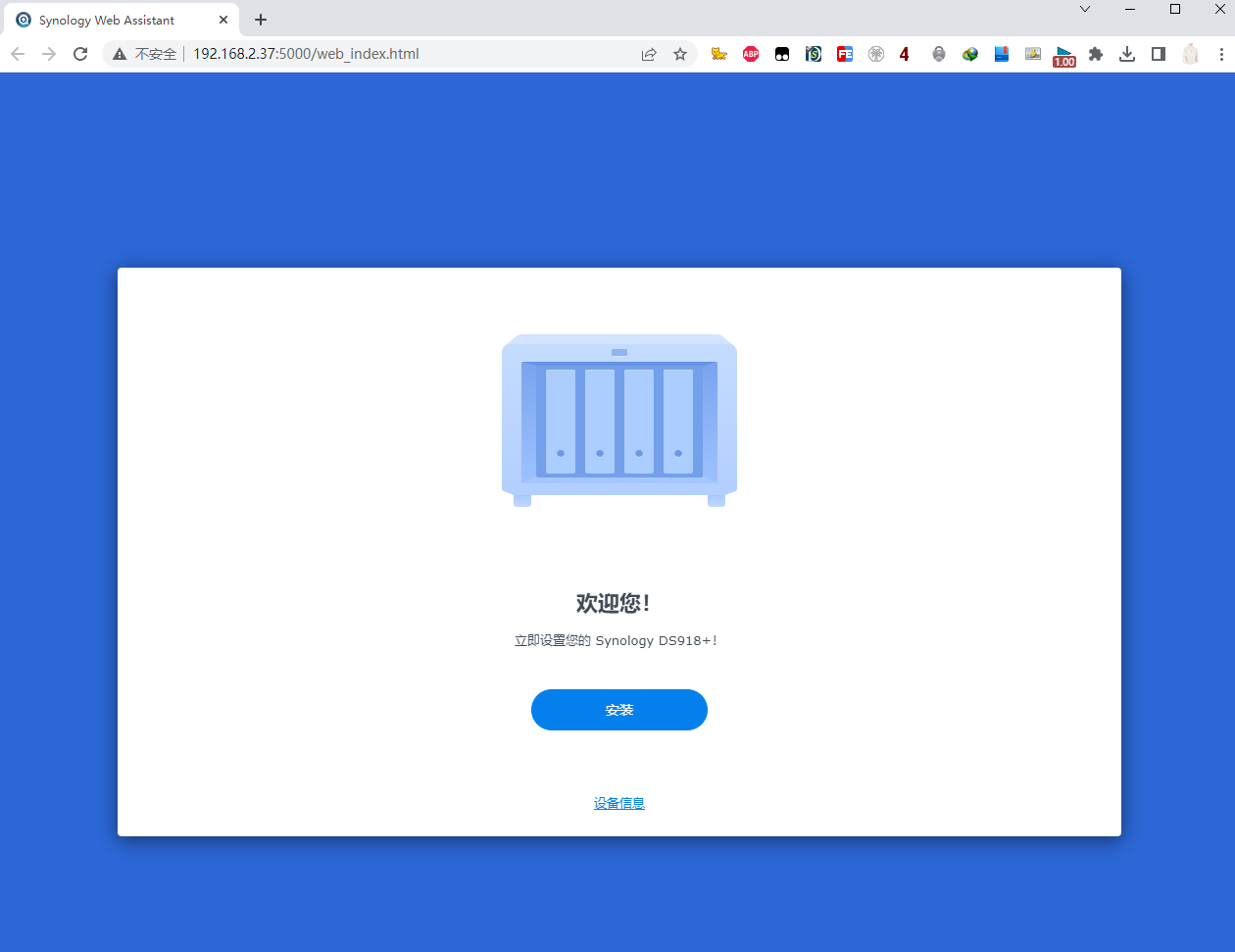Open the Extensions puzzle piece menu

pyautogui.click(x=1096, y=54)
